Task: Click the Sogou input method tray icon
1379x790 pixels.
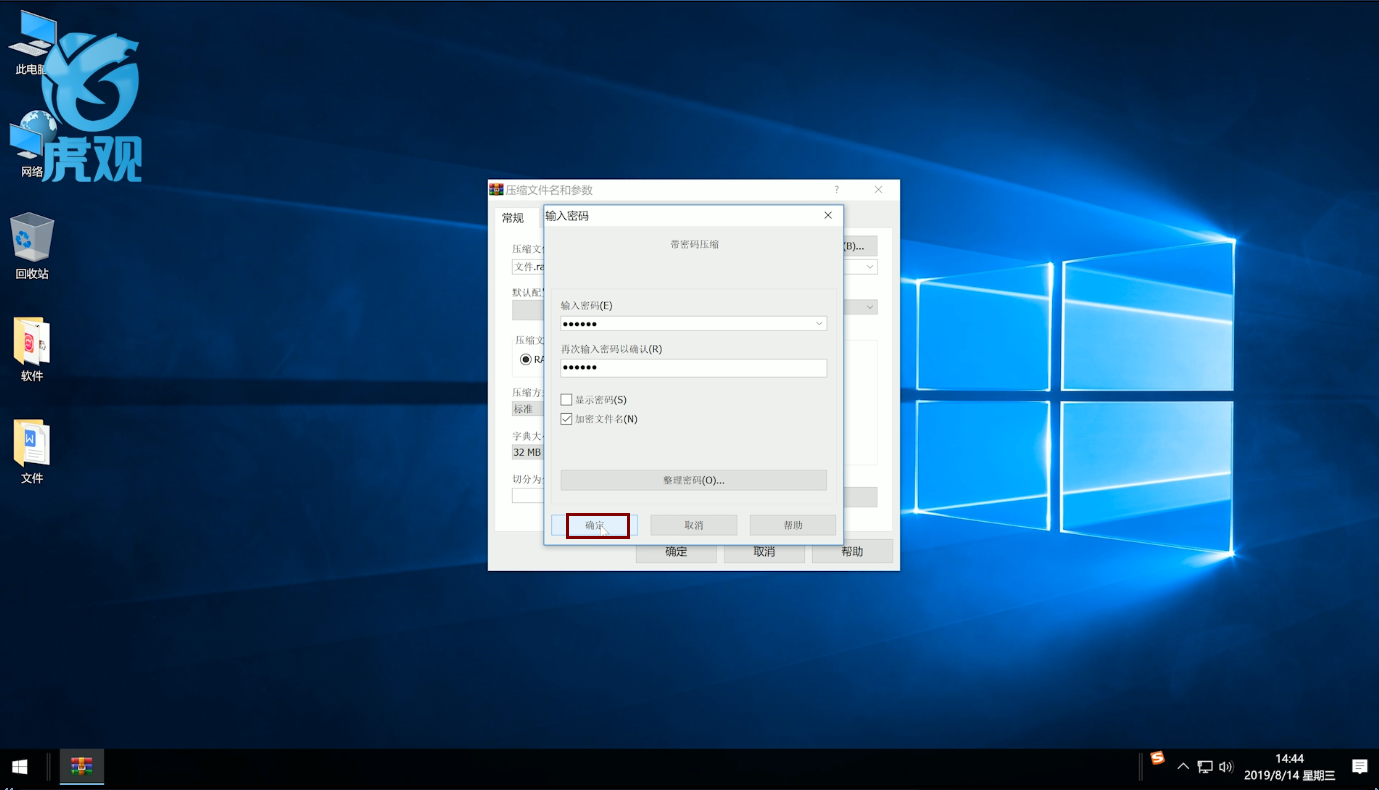Action: point(1158,758)
